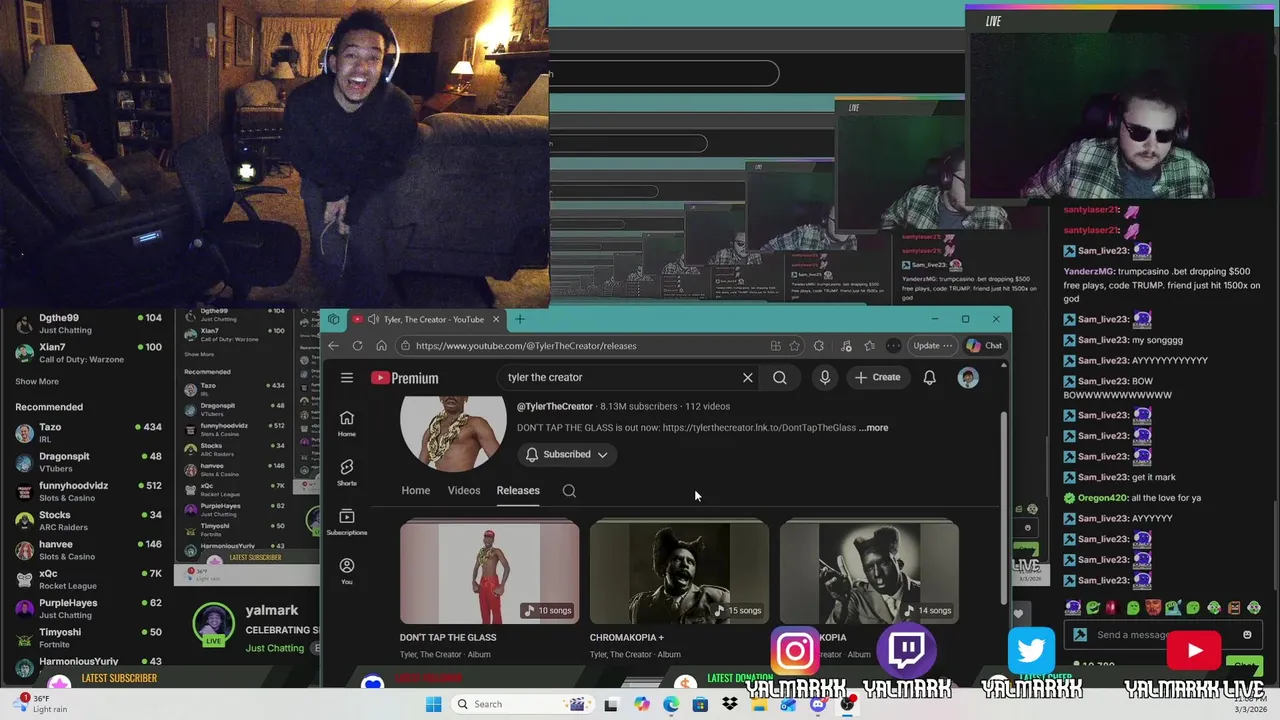Run the YouTube search with the magnifier button
This screenshot has width=1280, height=720.
[780, 377]
